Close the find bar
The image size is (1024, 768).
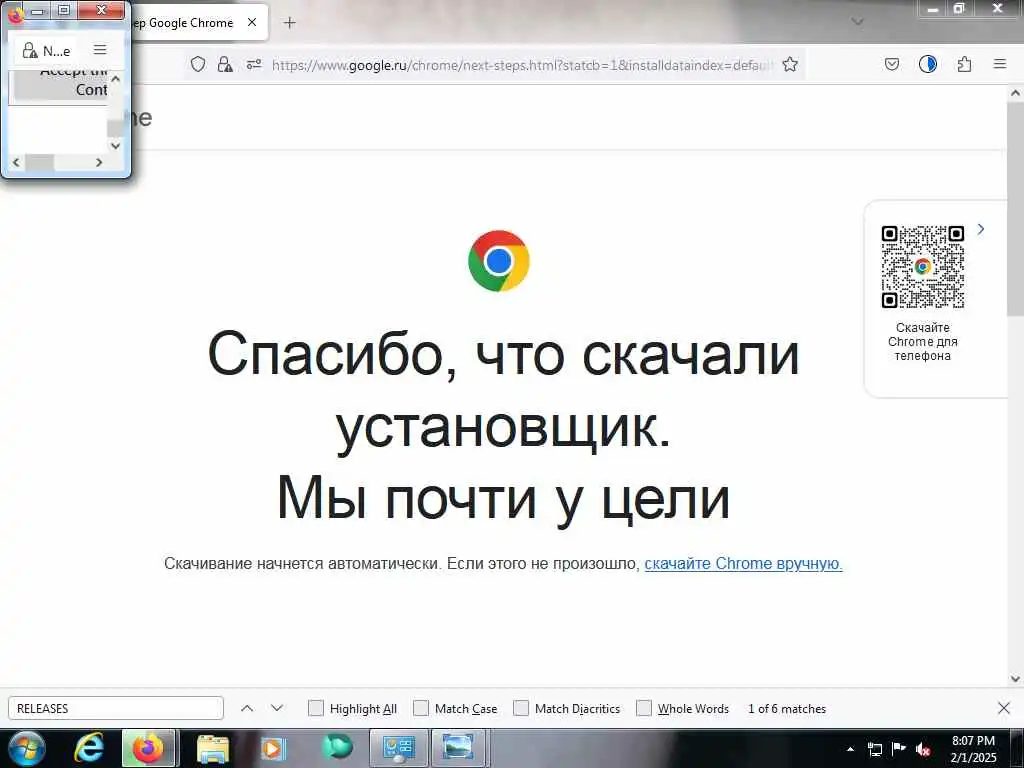click(x=1004, y=708)
